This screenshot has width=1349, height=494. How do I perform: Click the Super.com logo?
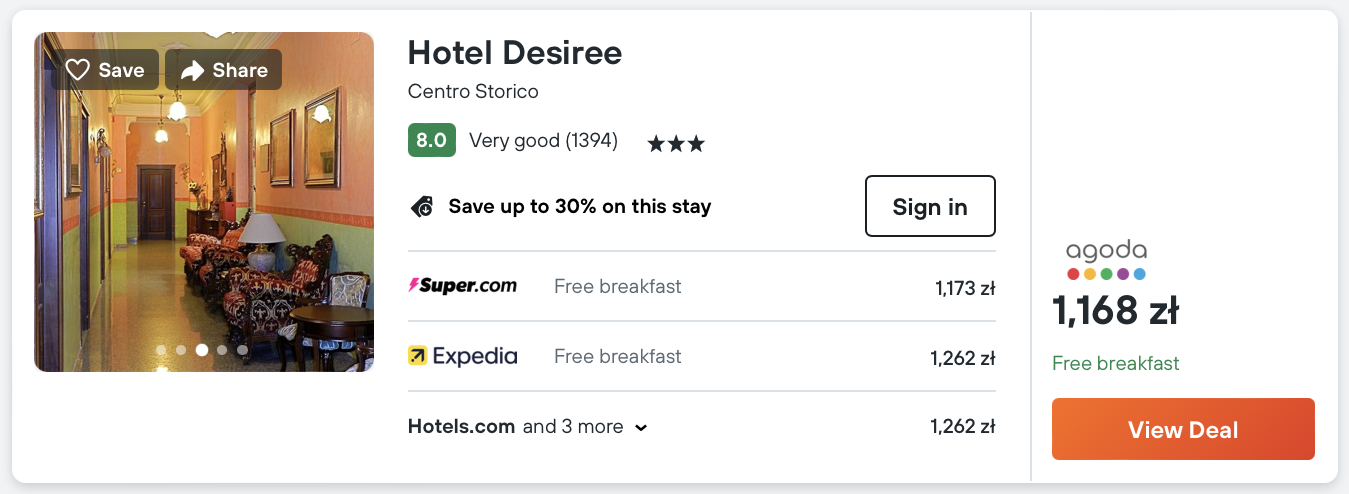tap(462, 286)
